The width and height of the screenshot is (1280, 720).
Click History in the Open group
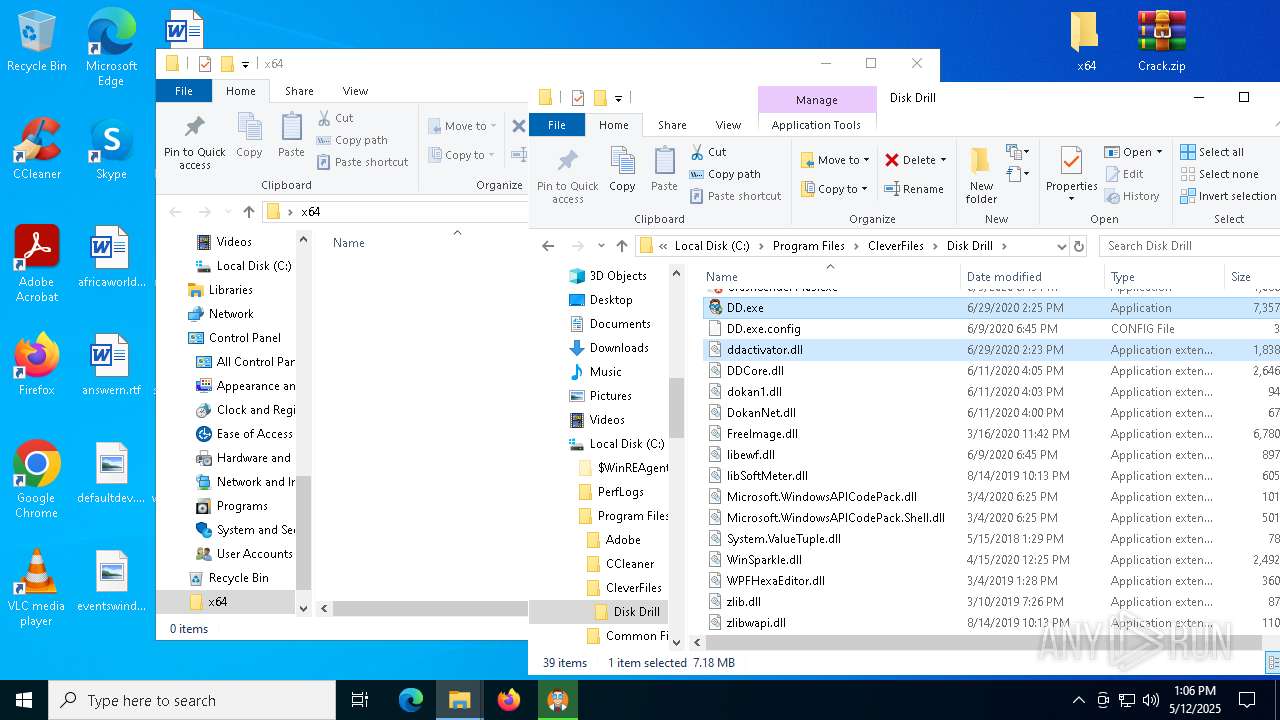[x=1132, y=196]
